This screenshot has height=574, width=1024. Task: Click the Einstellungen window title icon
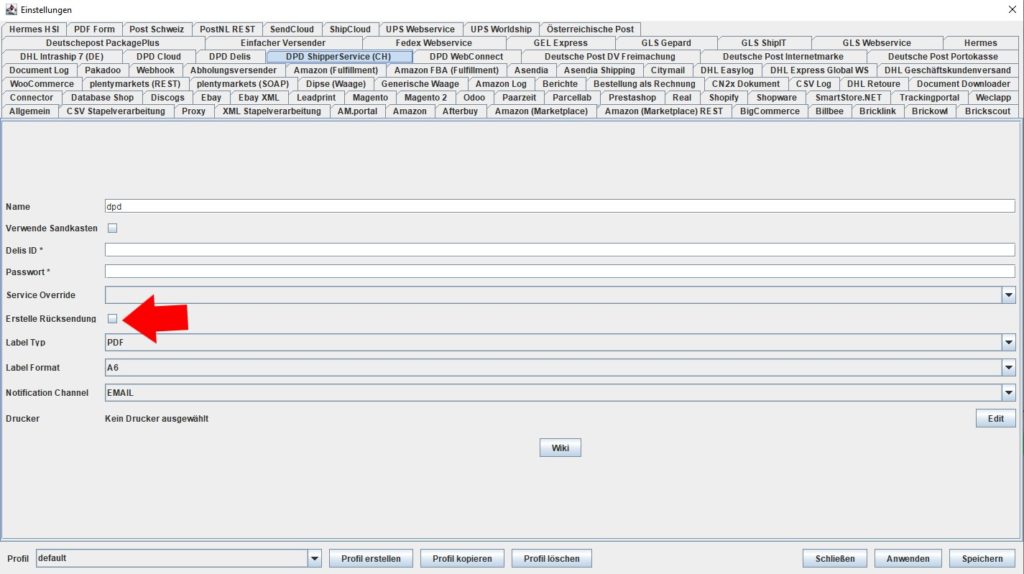tap(11, 9)
